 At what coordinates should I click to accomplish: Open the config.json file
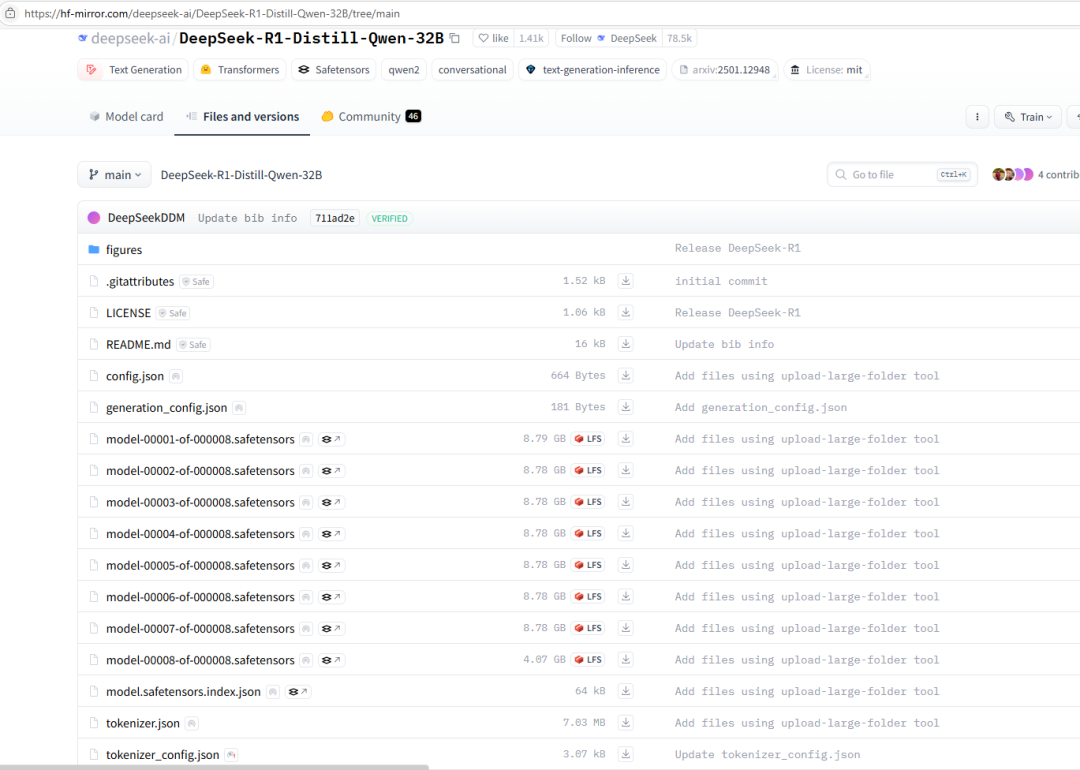click(x=135, y=376)
